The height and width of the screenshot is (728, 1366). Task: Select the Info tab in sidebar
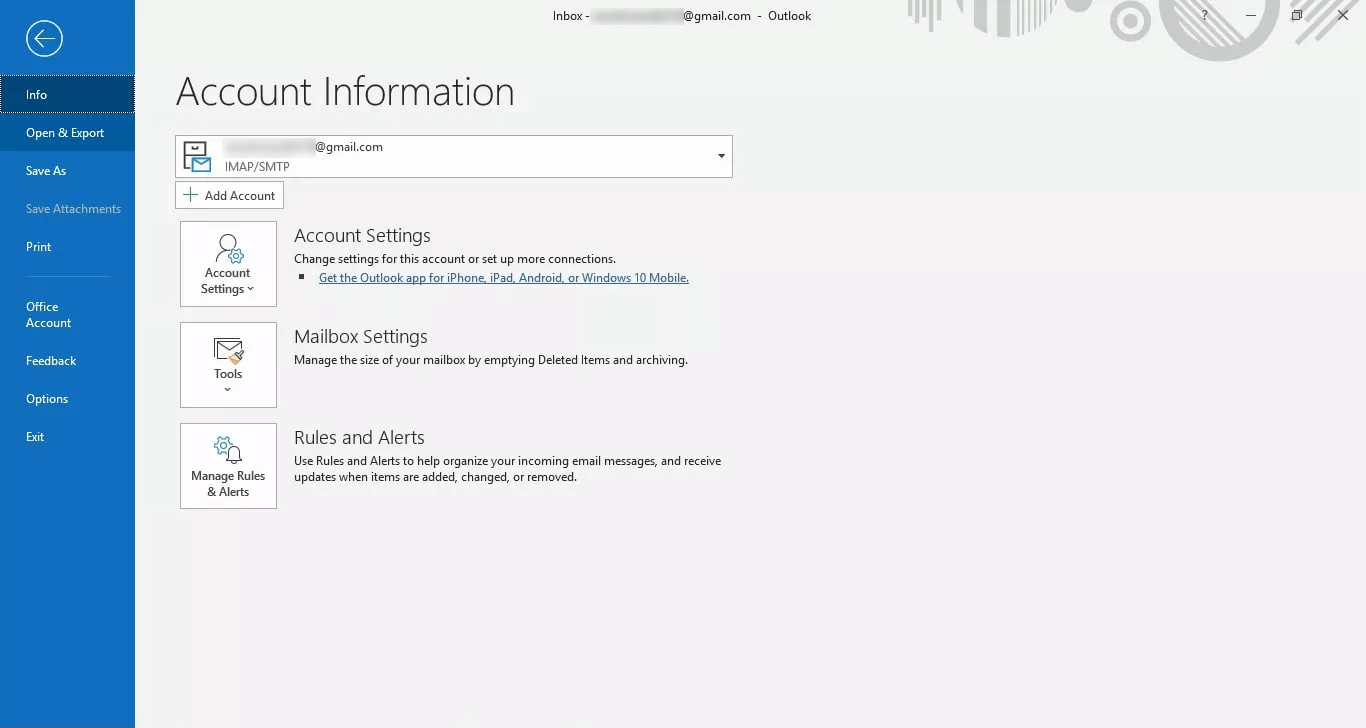click(67, 95)
